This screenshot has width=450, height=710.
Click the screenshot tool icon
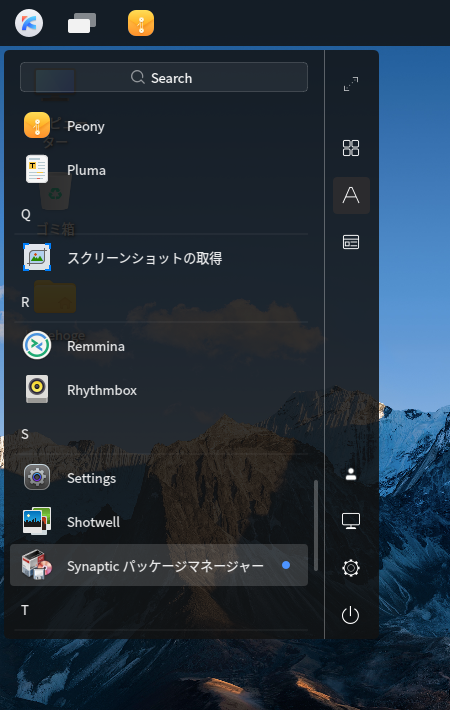pyautogui.click(x=37, y=257)
